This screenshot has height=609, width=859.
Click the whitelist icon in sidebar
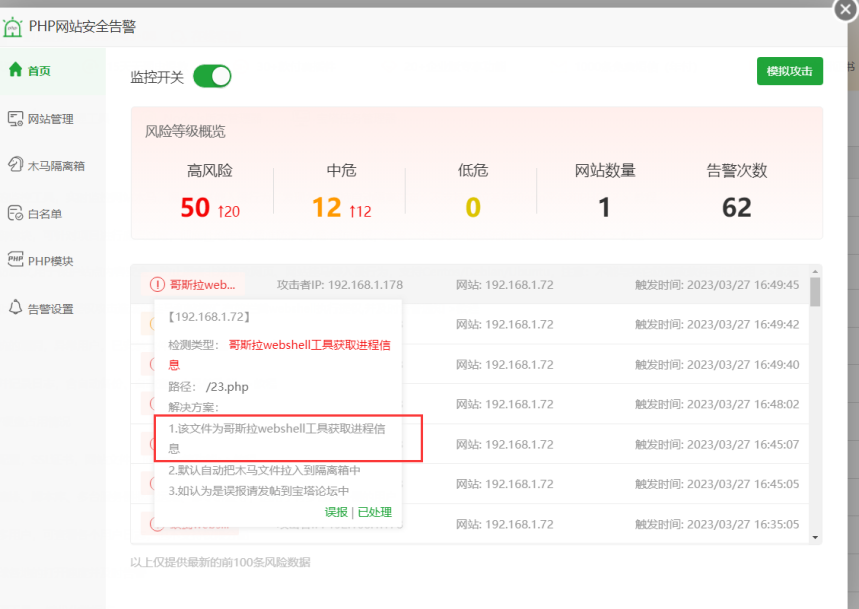click(x=15, y=213)
